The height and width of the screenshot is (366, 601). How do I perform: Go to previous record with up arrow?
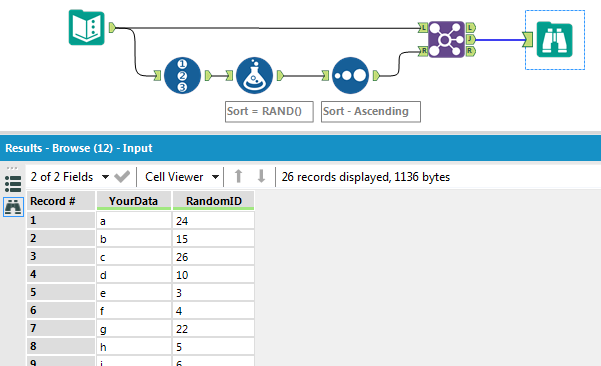(x=238, y=176)
